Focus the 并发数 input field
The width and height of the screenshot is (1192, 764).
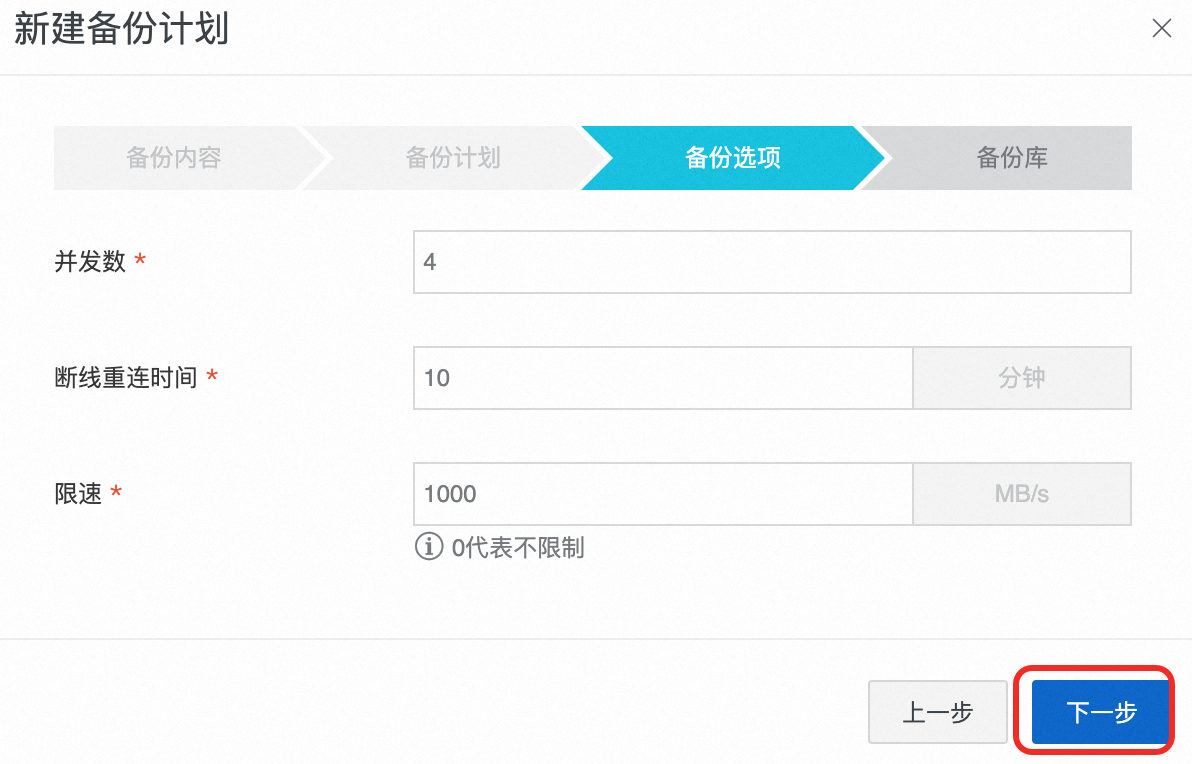[x=772, y=262]
